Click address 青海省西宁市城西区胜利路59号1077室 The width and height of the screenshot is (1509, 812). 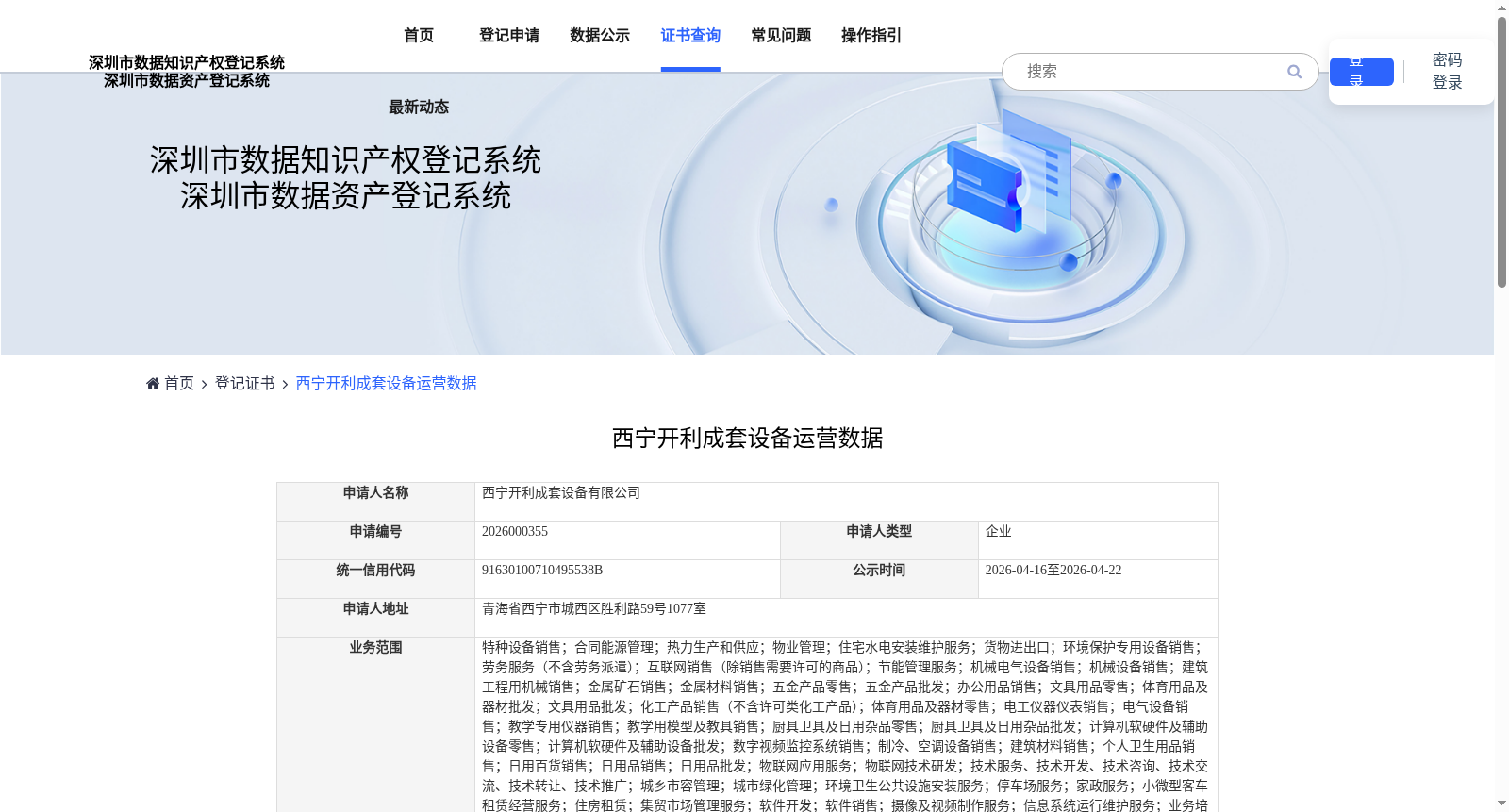pyautogui.click(x=594, y=609)
